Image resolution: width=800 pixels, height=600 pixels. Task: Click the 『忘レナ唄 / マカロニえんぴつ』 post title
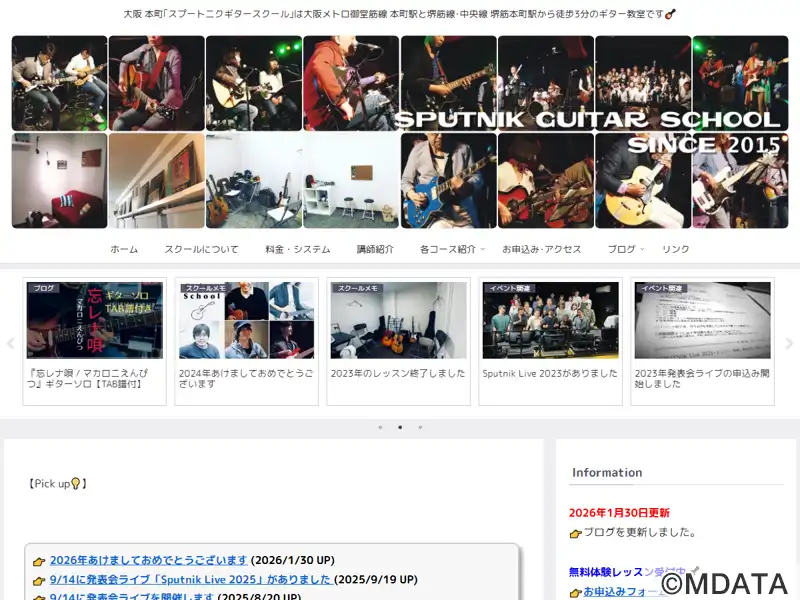[88, 379]
